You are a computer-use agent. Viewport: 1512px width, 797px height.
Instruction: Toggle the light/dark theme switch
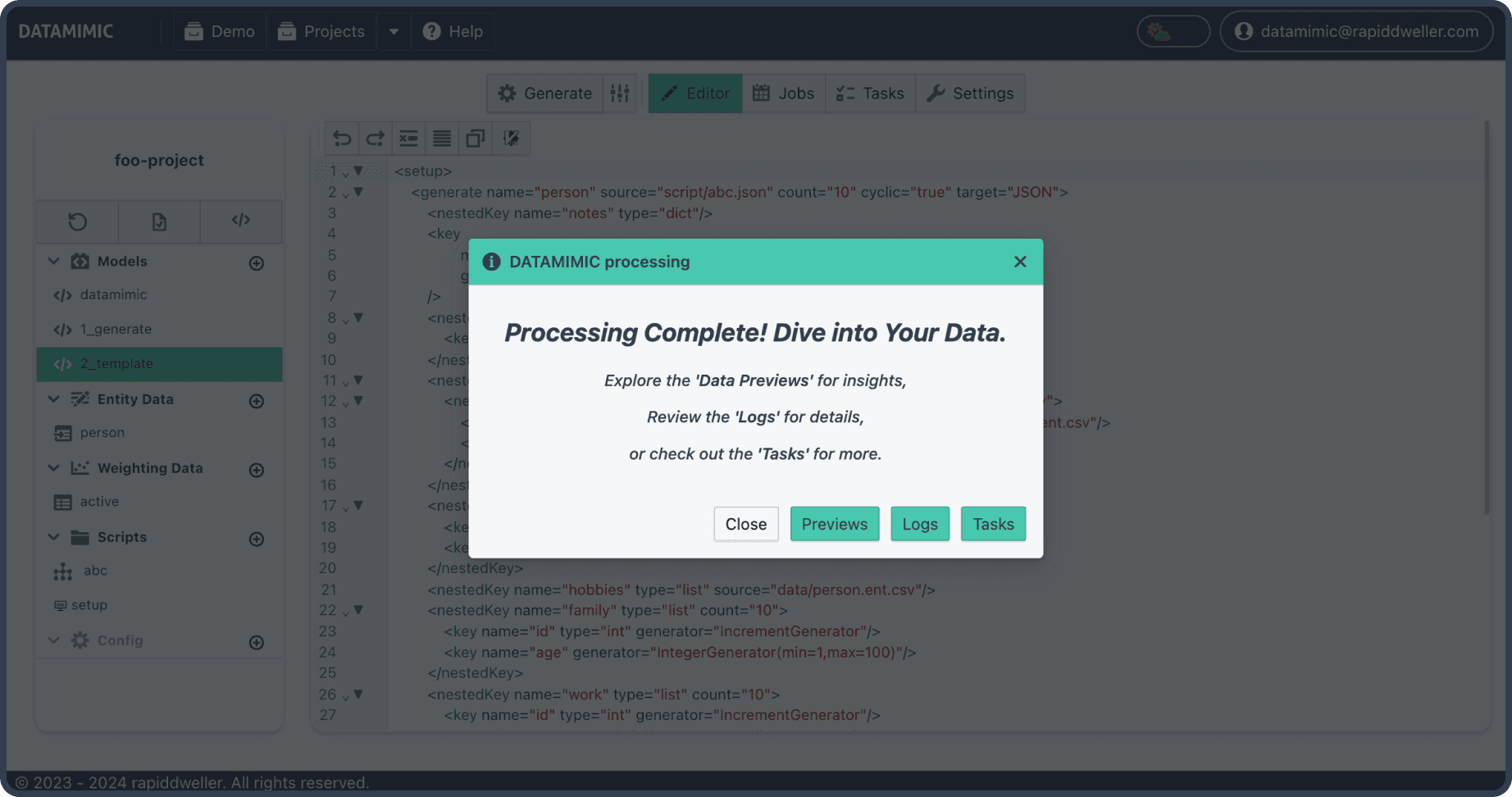click(1173, 32)
